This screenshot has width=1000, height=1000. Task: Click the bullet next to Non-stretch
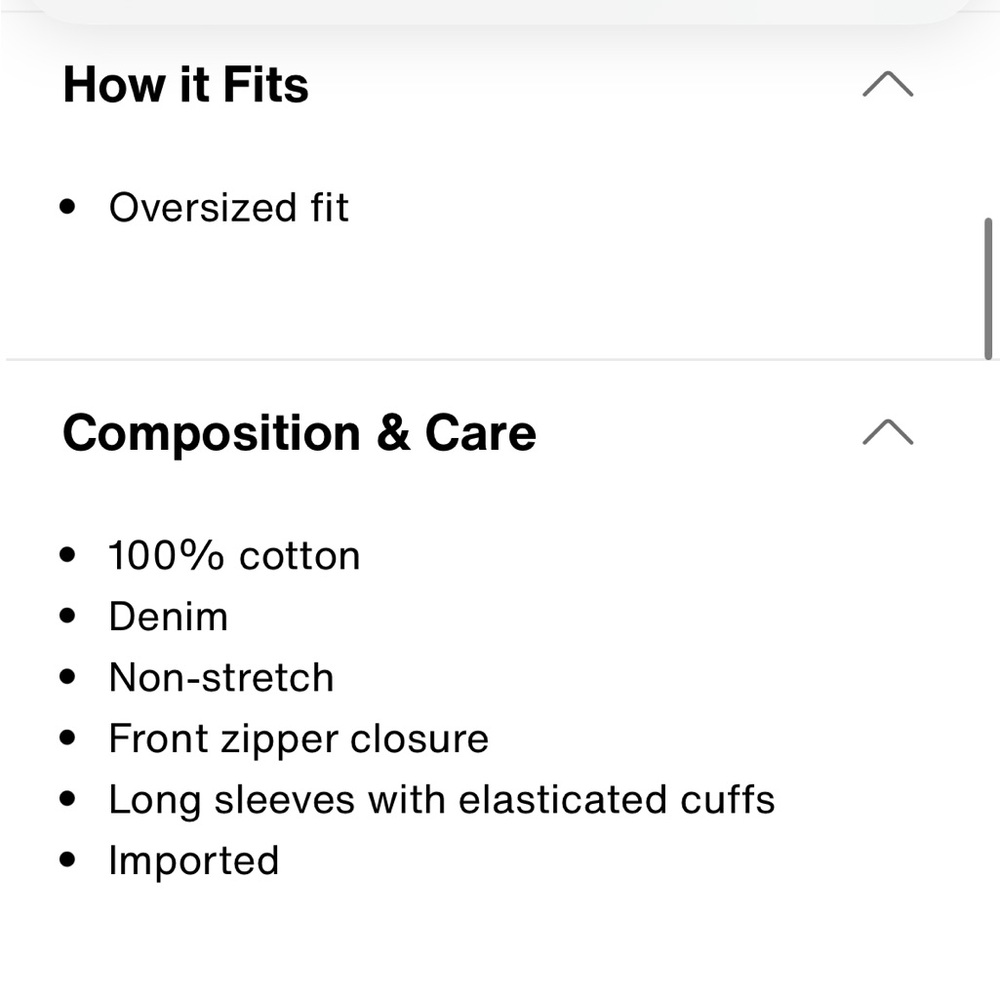(68, 678)
